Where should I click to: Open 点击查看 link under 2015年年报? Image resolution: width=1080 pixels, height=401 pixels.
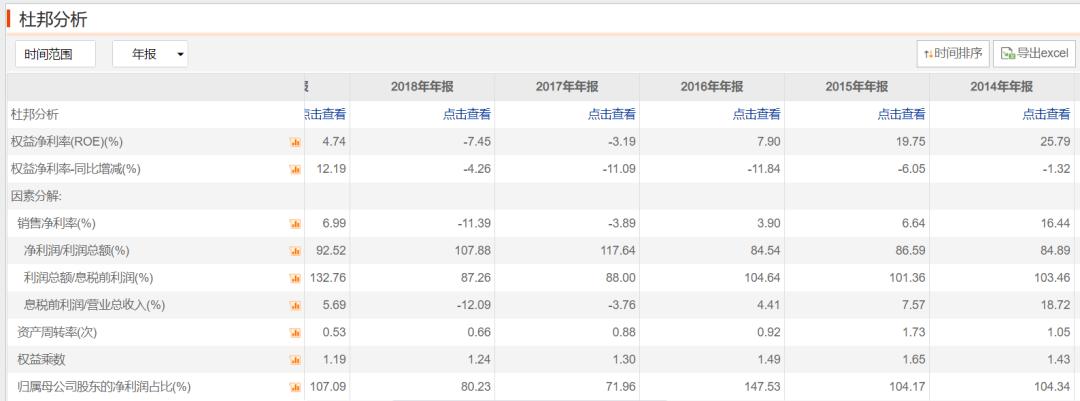click(x=902, y=114)
